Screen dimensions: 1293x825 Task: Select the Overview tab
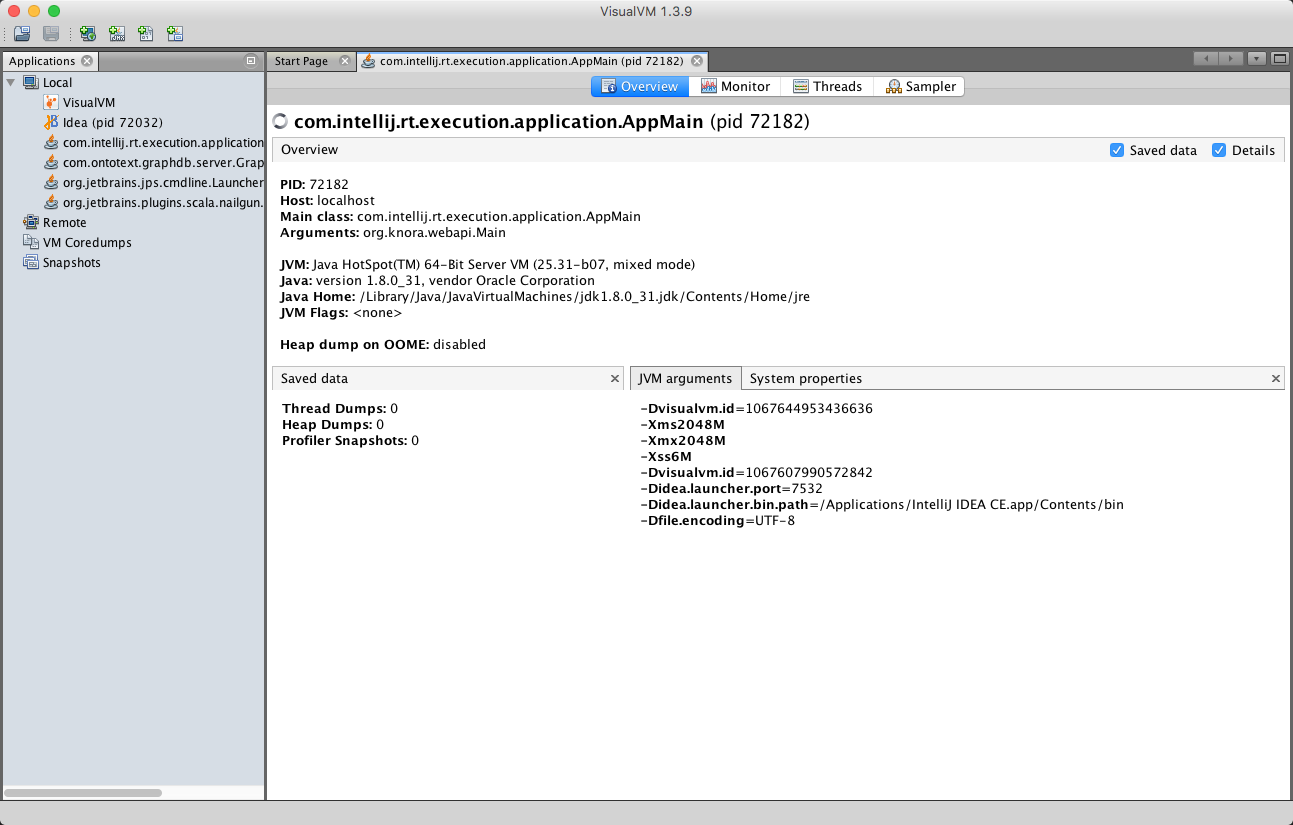639,86
